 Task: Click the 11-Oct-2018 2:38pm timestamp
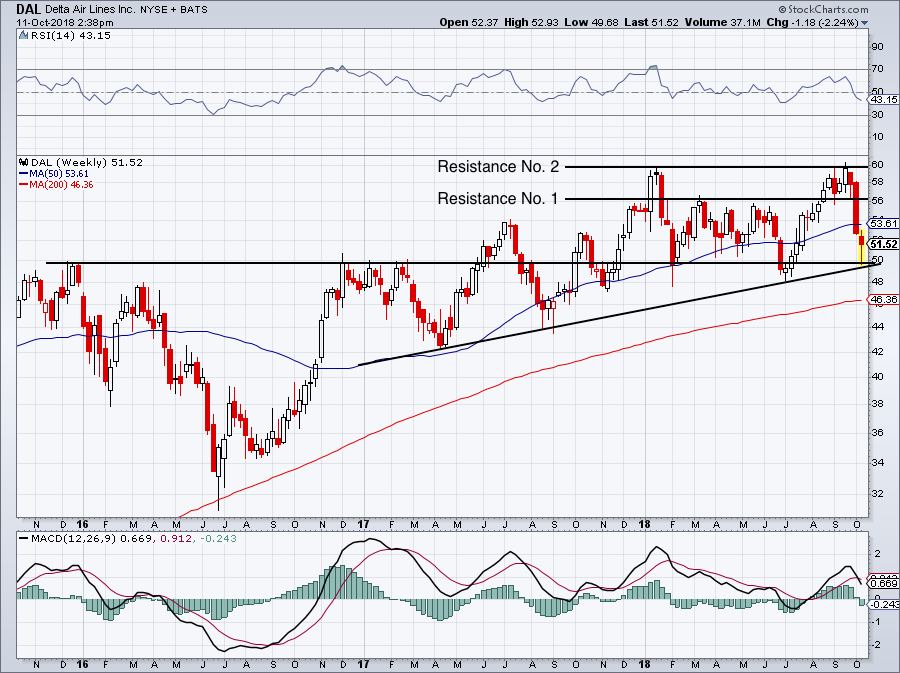click(65, 23)
